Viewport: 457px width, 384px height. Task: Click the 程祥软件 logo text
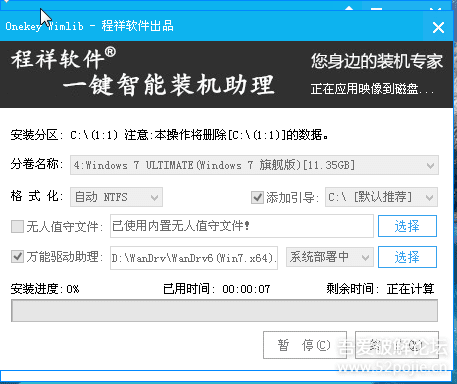click(63, 59)
